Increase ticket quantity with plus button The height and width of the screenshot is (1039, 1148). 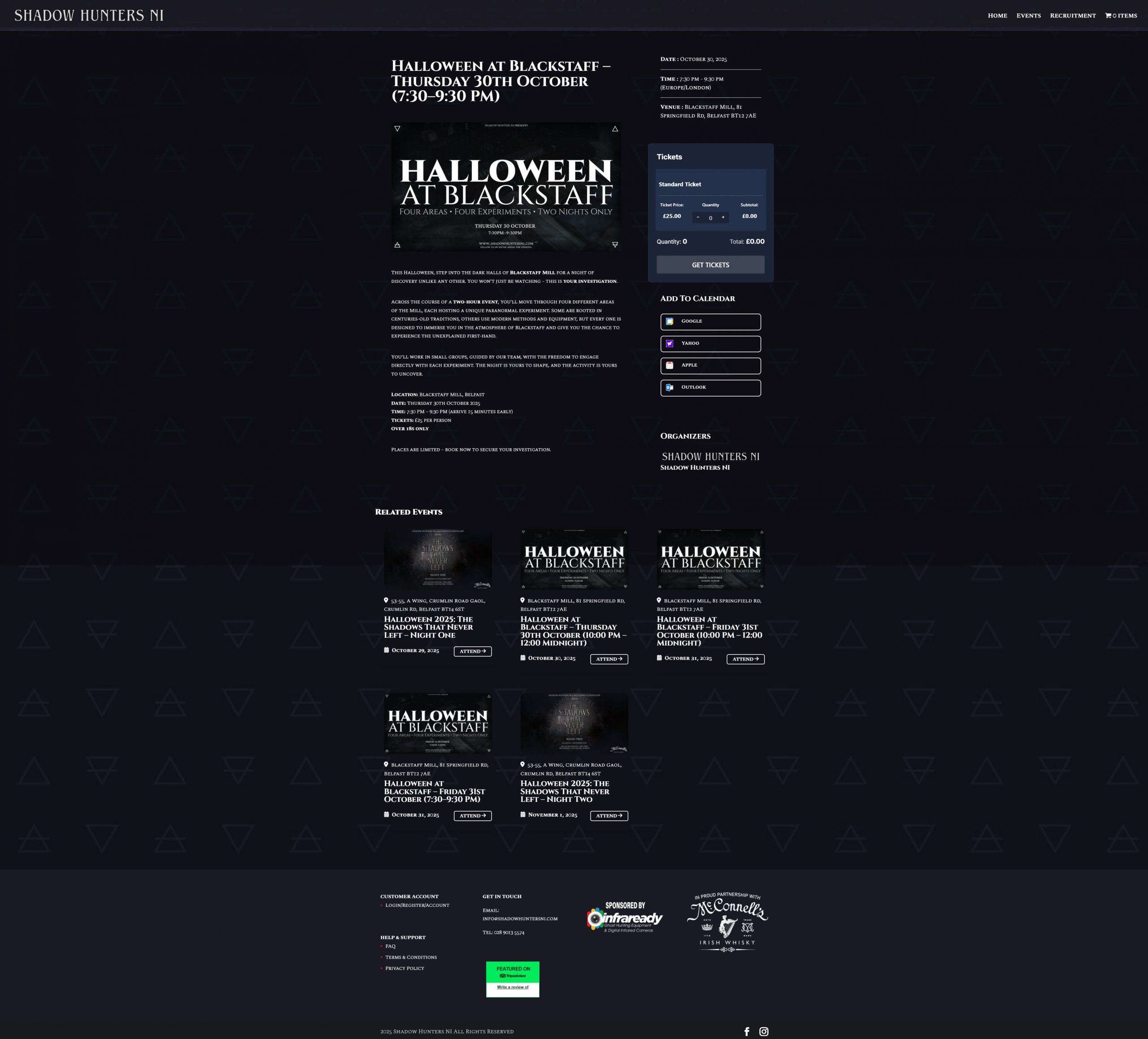(723, 217)
